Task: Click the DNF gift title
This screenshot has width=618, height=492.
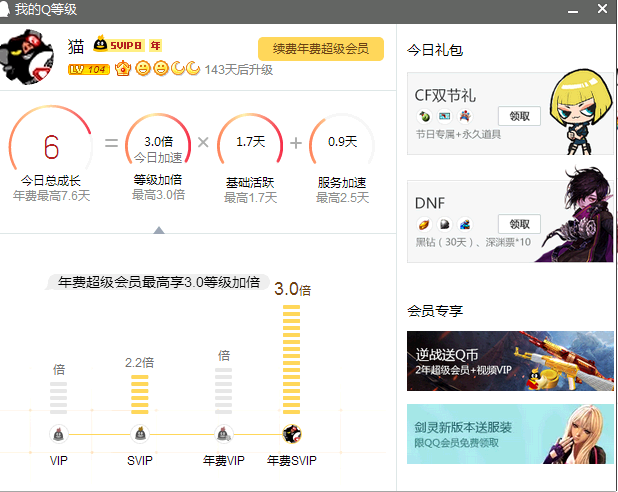Action: 430,203
